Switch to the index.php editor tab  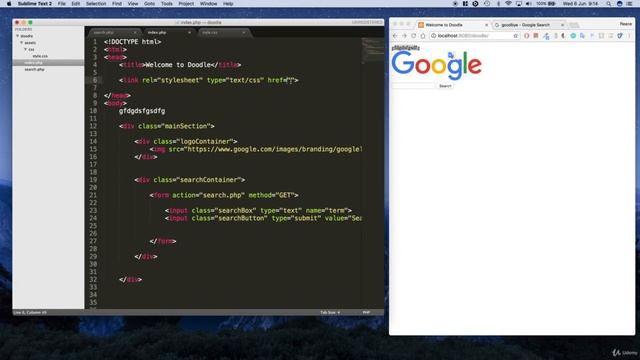[x=167, y=33]
